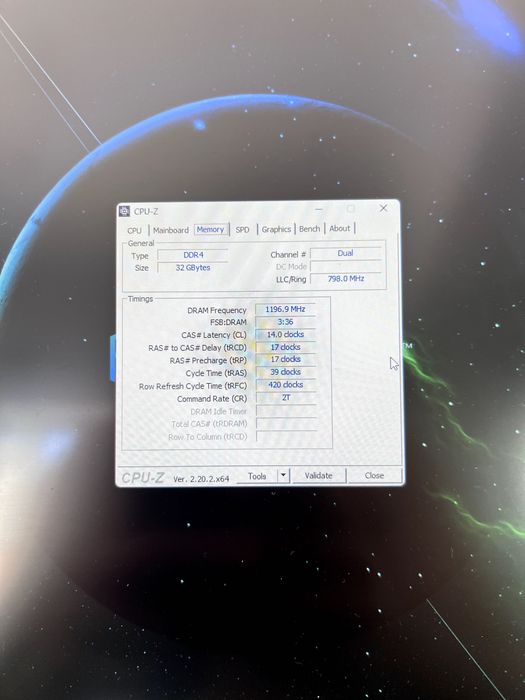Click the Validate button

(x=318, y=475)
